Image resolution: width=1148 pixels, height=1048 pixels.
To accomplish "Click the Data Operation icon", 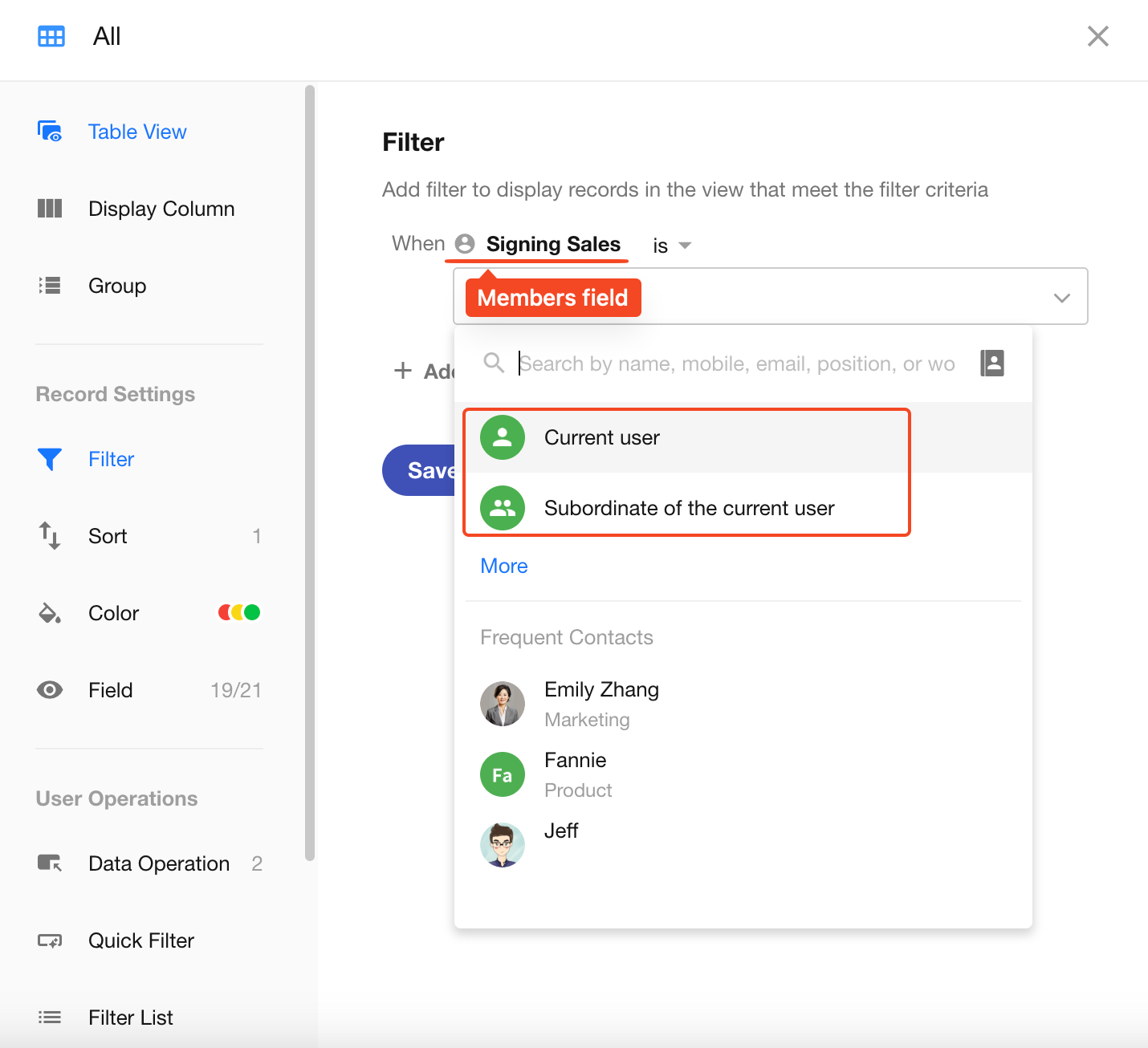I will pyautogui.click(x=50, y=863).
